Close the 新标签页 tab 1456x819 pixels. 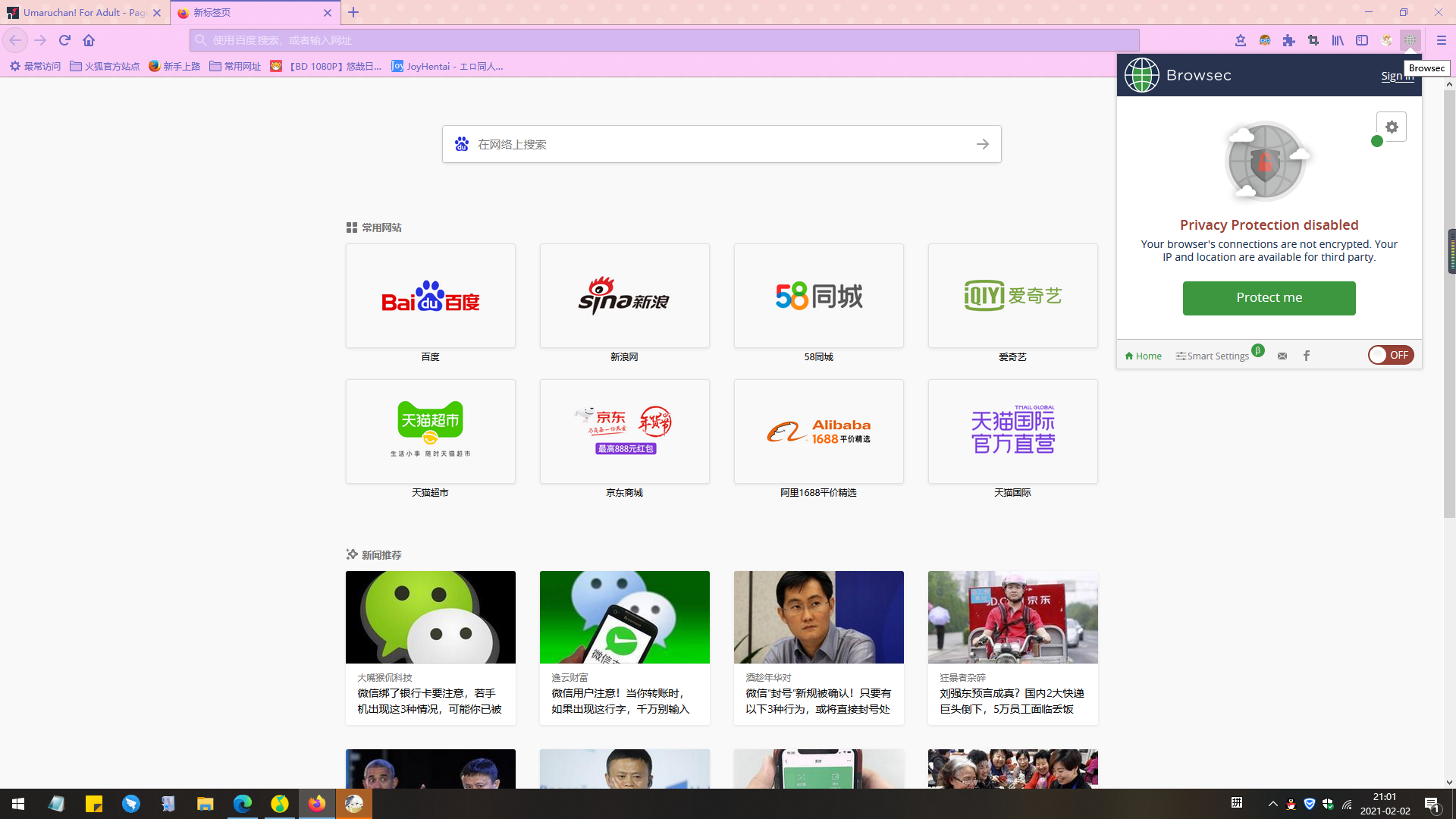click(328, 13)
